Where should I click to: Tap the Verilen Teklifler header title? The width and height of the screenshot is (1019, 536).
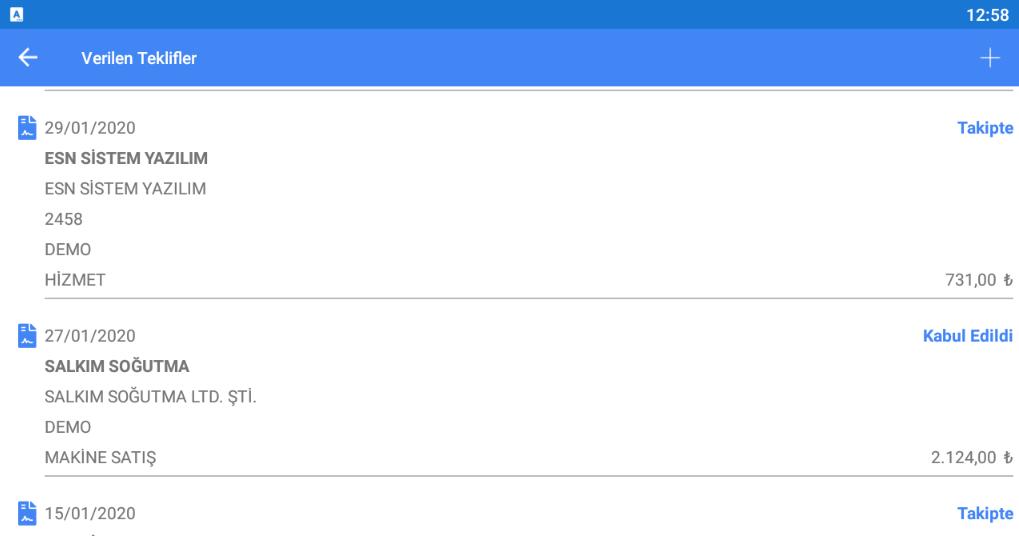point(138,58)
